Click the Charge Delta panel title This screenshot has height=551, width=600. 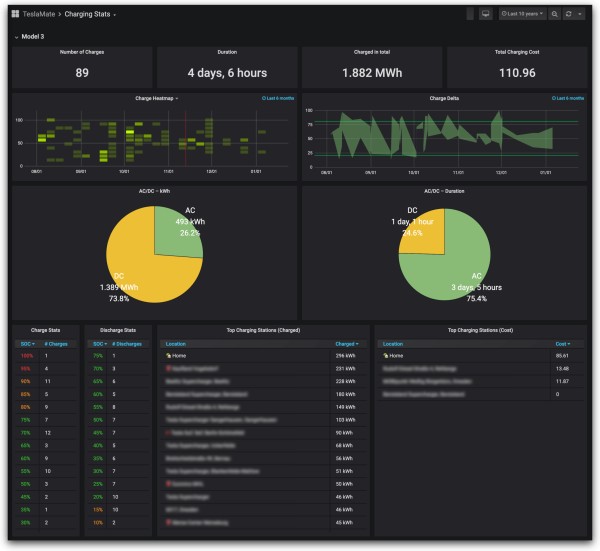445,99
